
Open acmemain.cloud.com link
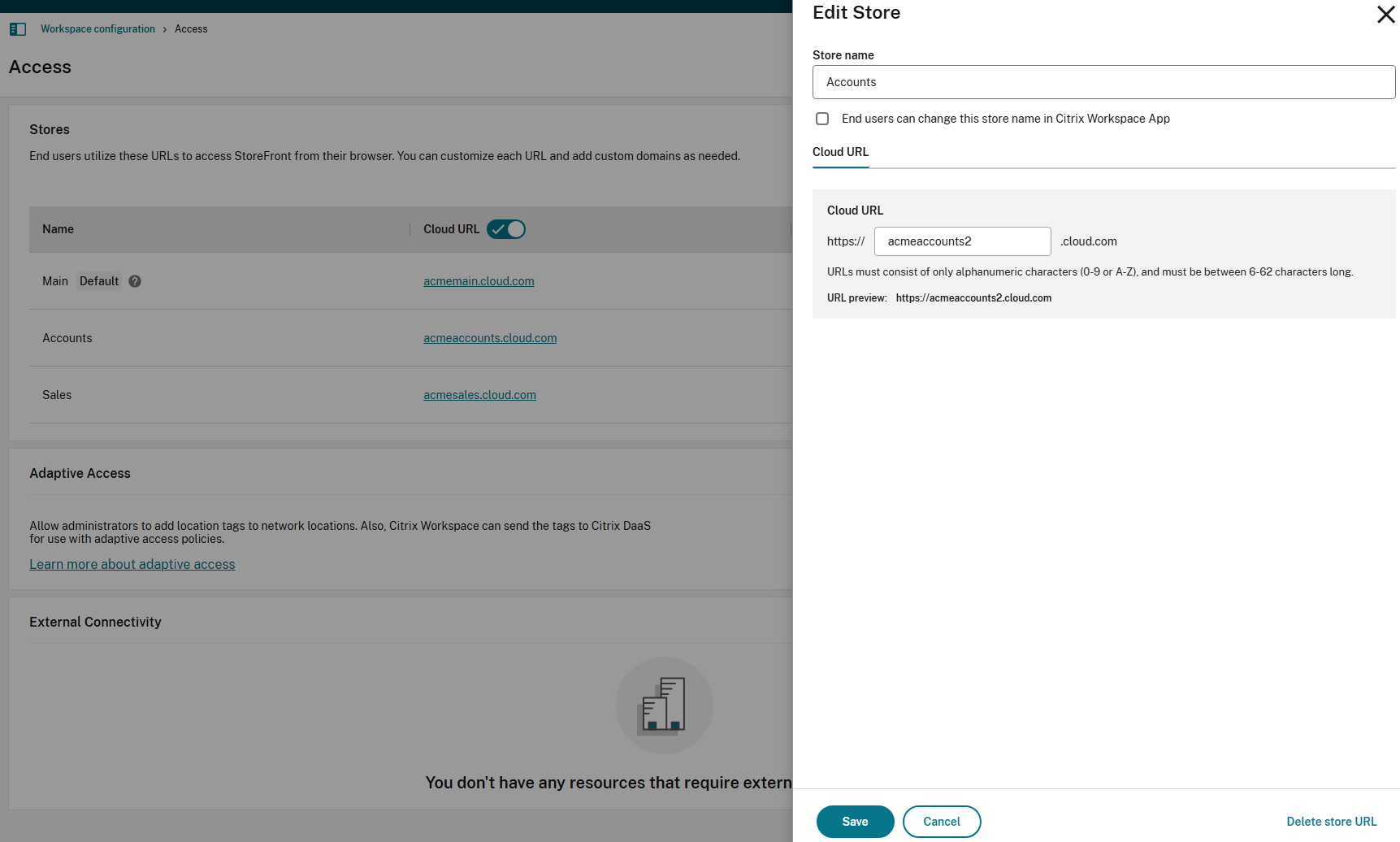(x=479, y=281)
